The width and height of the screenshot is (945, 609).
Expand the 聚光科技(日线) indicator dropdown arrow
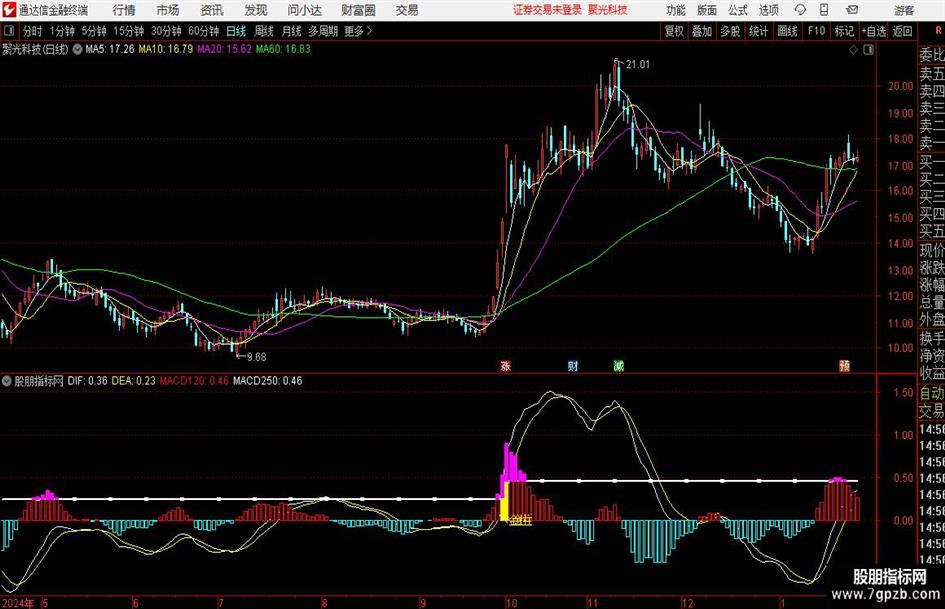tap(77, 49)
